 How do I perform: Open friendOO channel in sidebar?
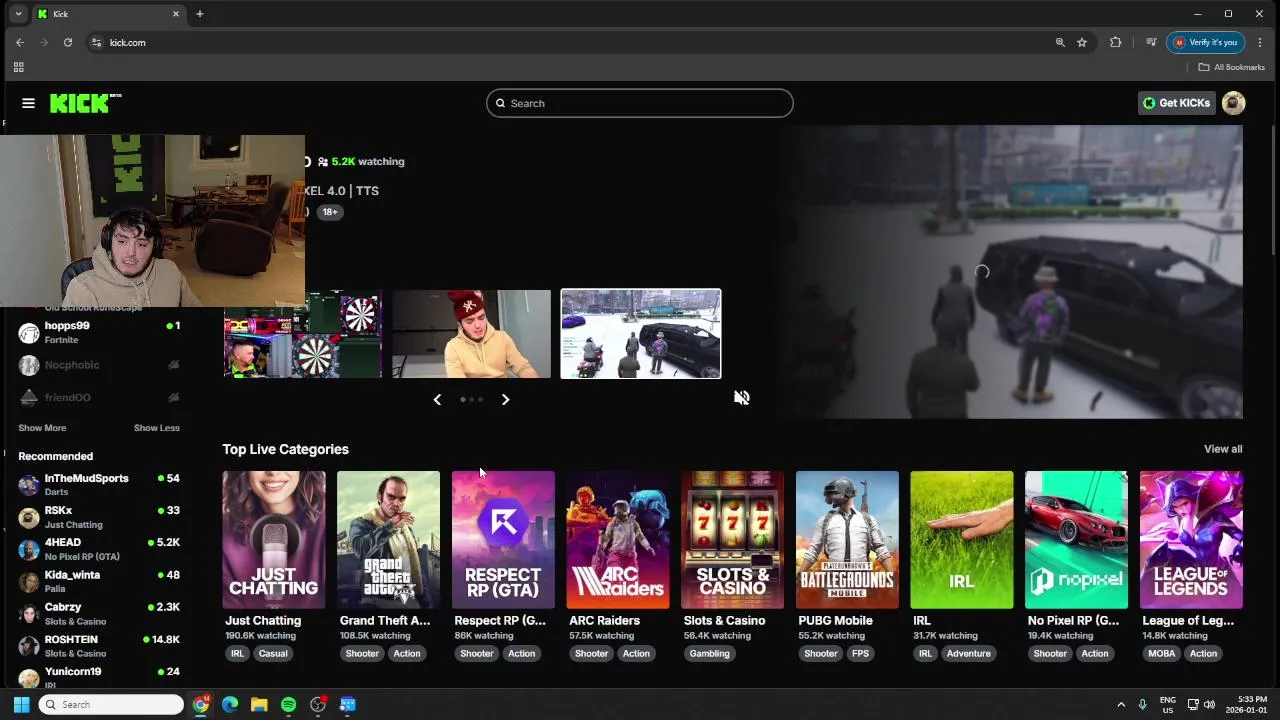point(99,397)
